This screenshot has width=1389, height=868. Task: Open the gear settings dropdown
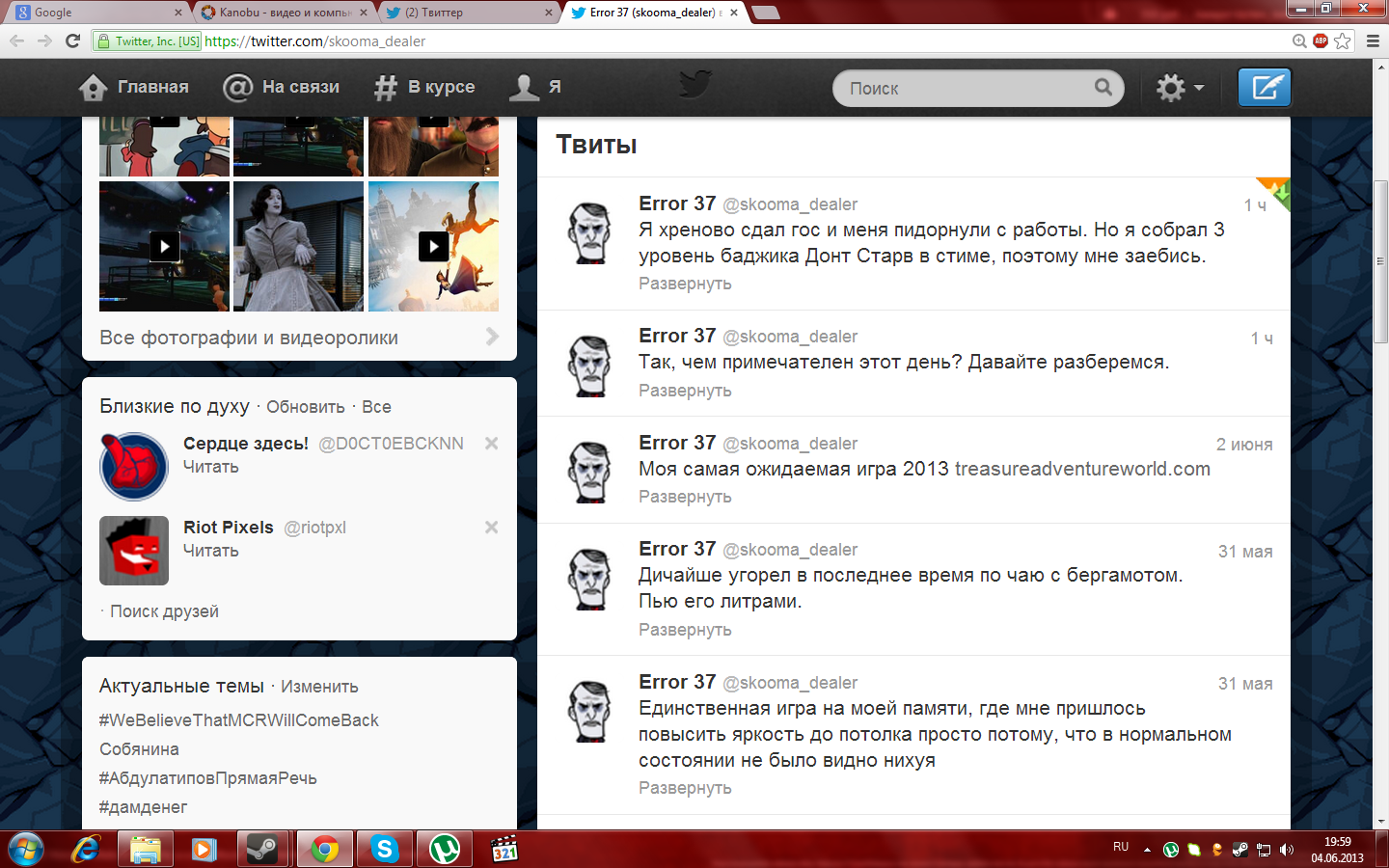[1180, 88]
